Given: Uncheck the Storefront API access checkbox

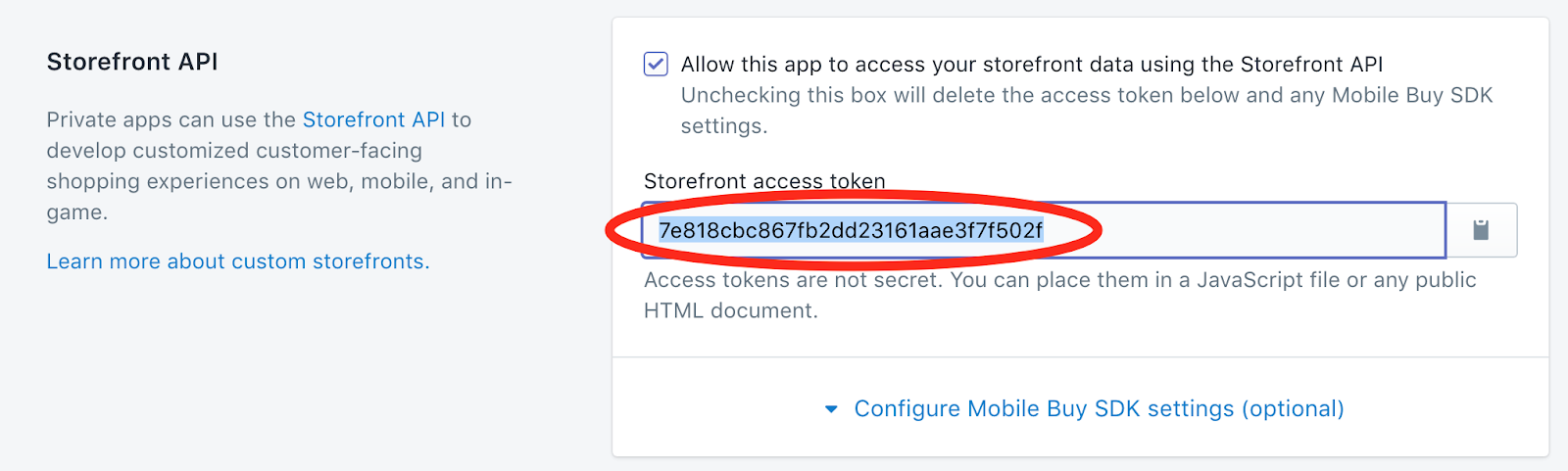Looking at the screenshot, I should point(656,64).
